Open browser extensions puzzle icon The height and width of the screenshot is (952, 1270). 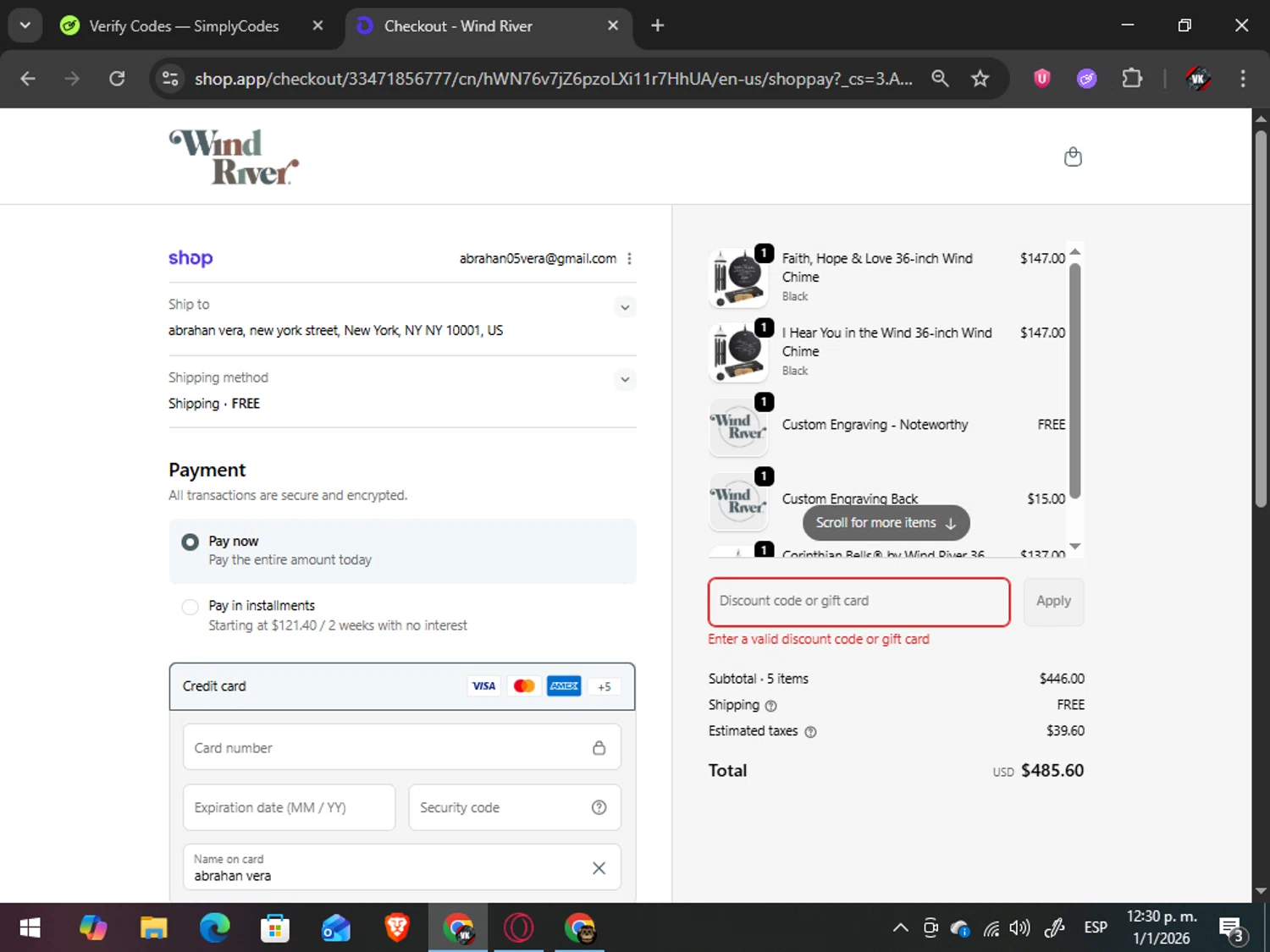pyautogui.click(x=1132, y=79)
